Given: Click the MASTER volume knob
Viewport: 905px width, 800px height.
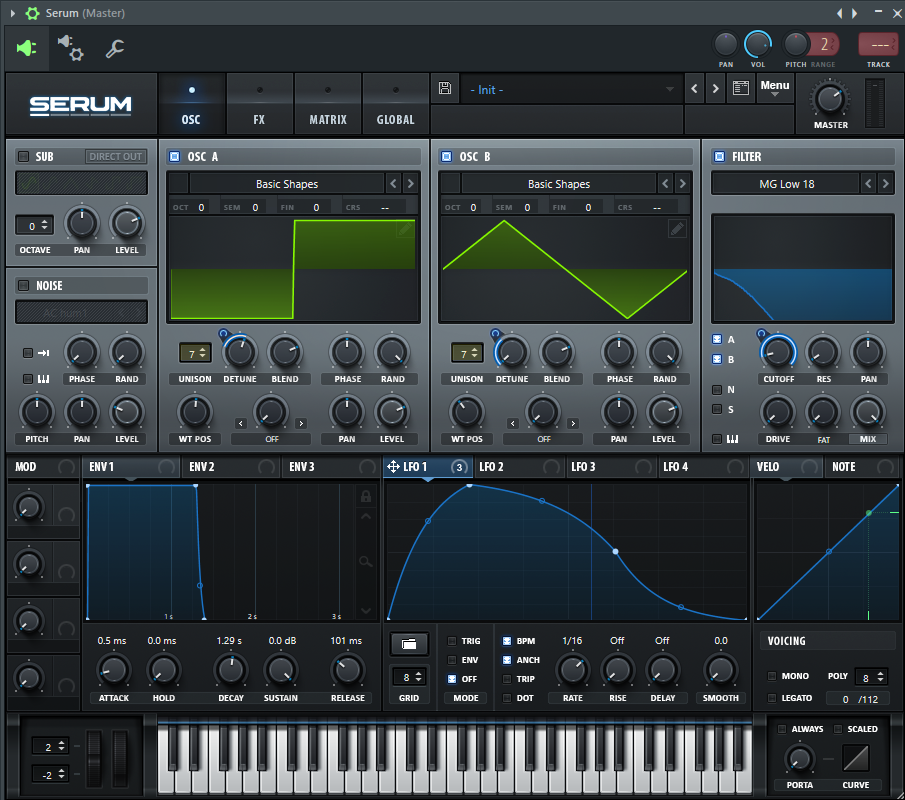Looking at the screenshot, I should pos(830,99).
